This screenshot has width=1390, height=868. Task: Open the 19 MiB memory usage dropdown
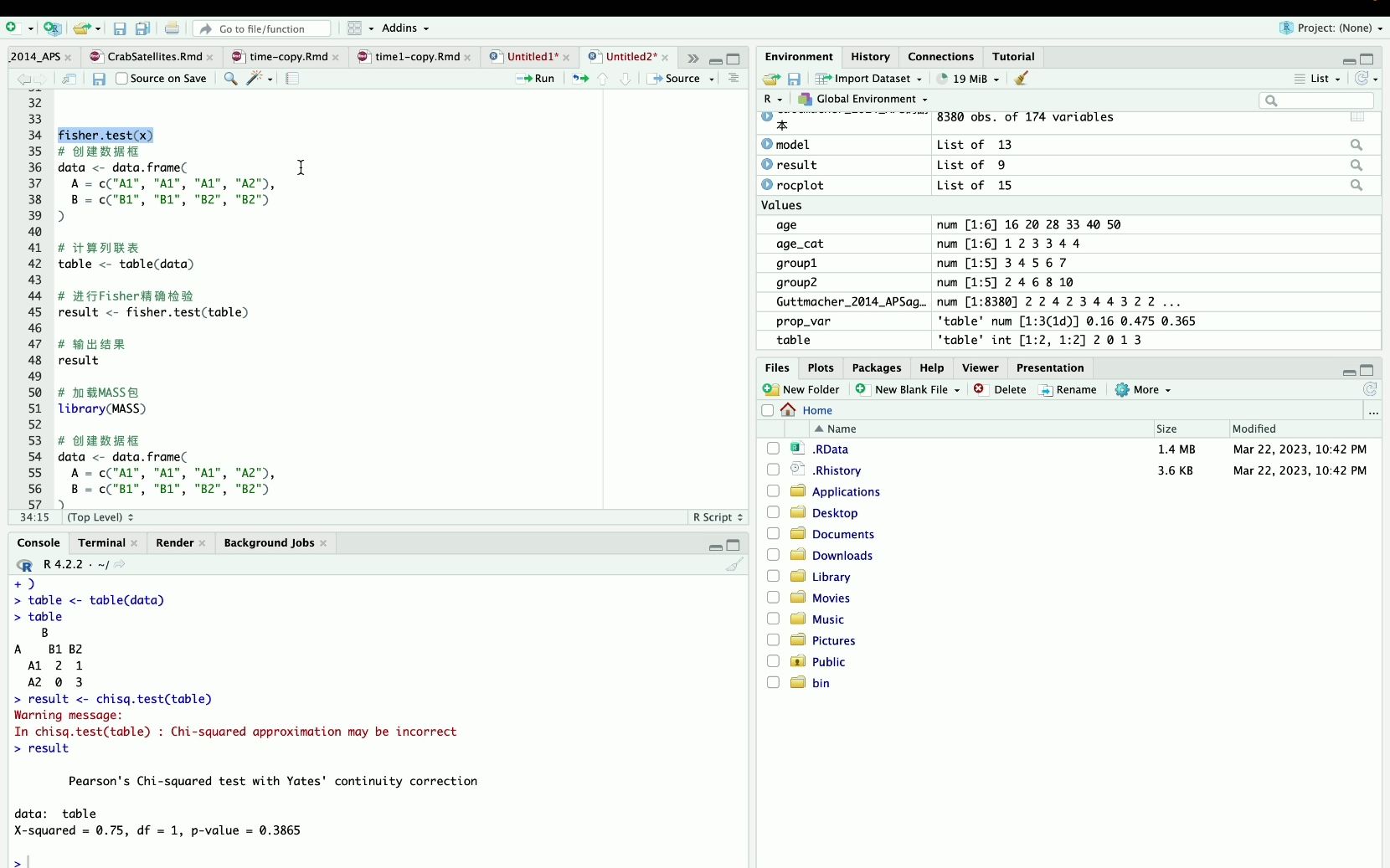pos(968,79)
